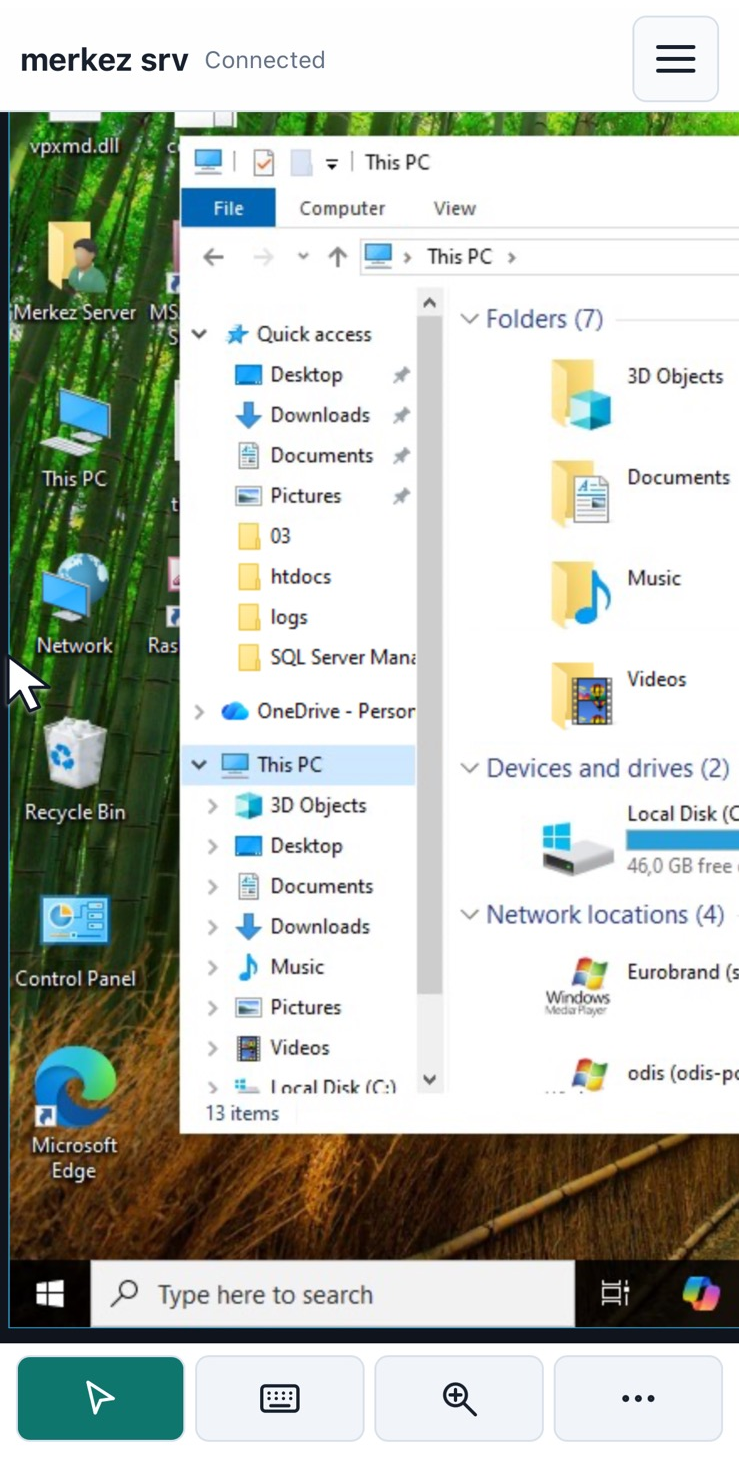Open Merkez Server desktop icon
739x1459 pixels.
point(75,272)
